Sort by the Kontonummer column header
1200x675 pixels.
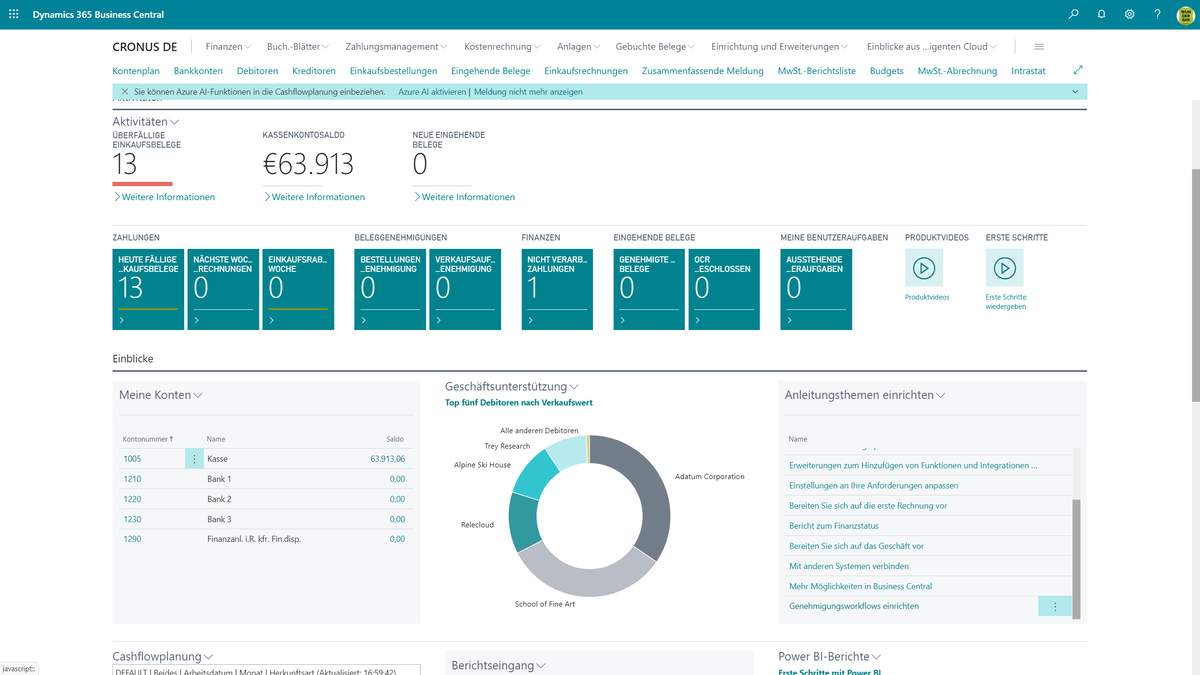[x=148, y=439]
